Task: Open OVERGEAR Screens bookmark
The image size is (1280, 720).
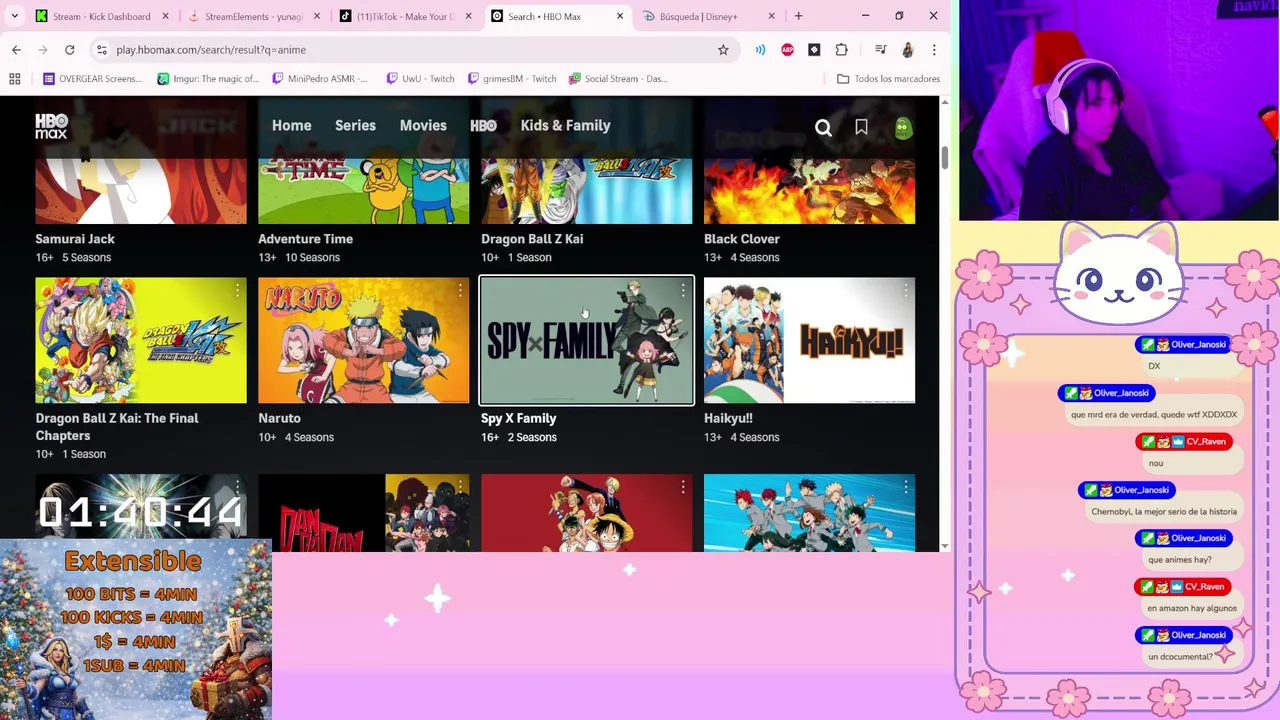Action: point(93,78)
